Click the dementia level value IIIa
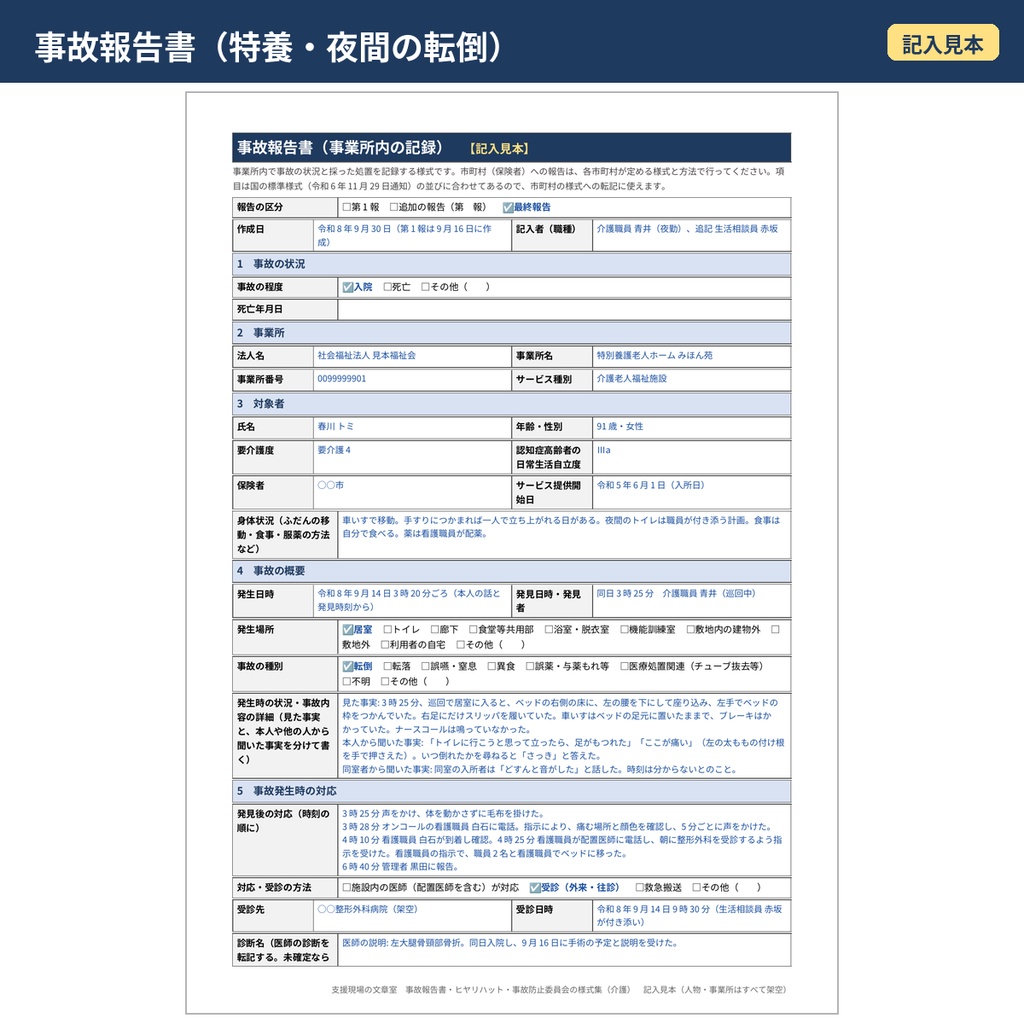This screenshot has width=1024, height=1024. 603,450
